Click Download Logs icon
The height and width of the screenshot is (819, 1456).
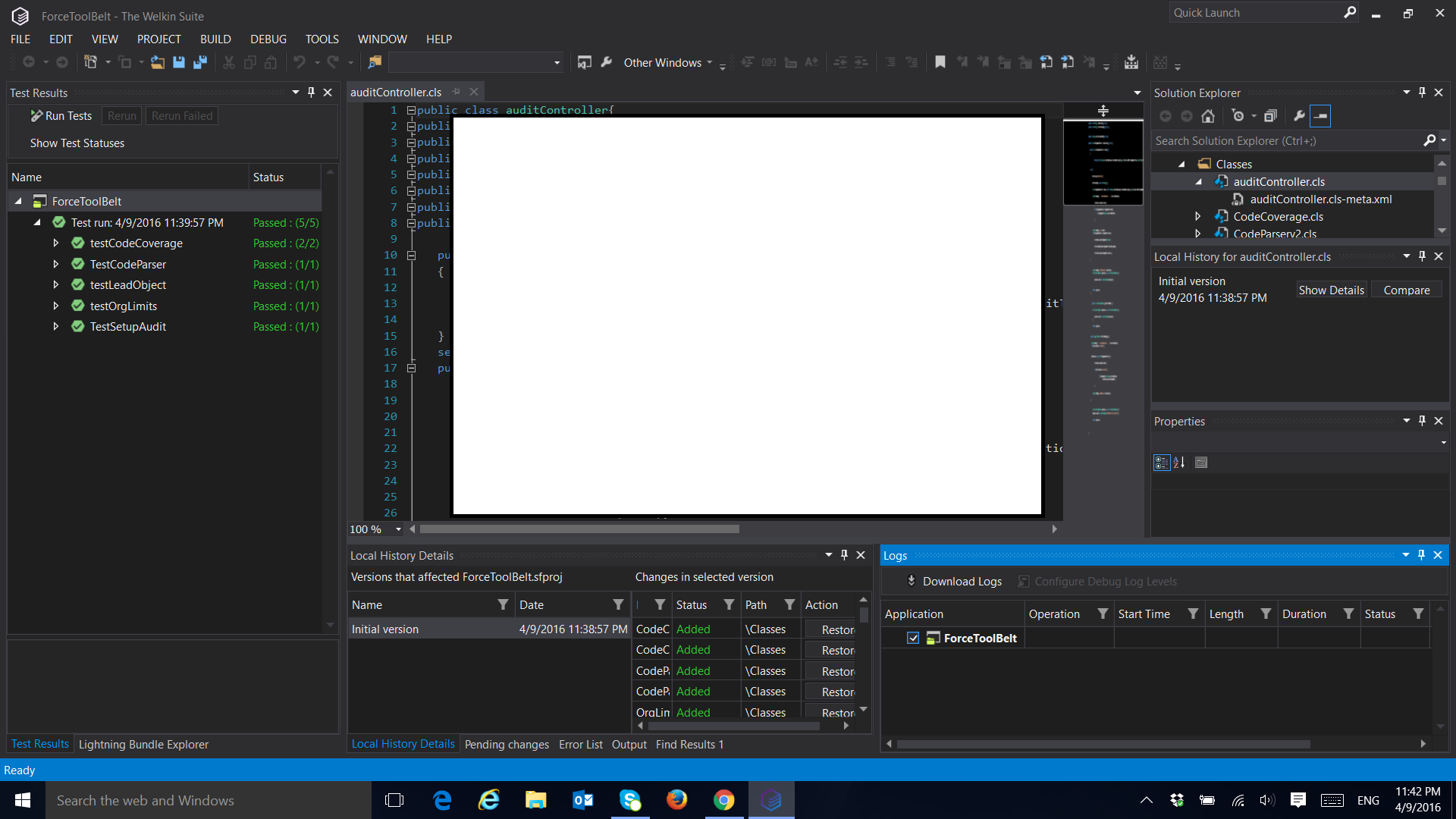(x=911, y=582)
